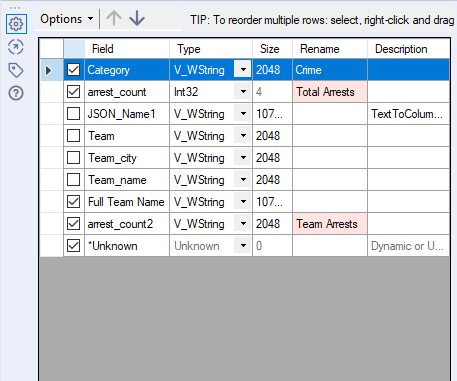Open the Help question mark icon
The width and height of the screenshot is (457, 381).
click(x=16, y=93)
